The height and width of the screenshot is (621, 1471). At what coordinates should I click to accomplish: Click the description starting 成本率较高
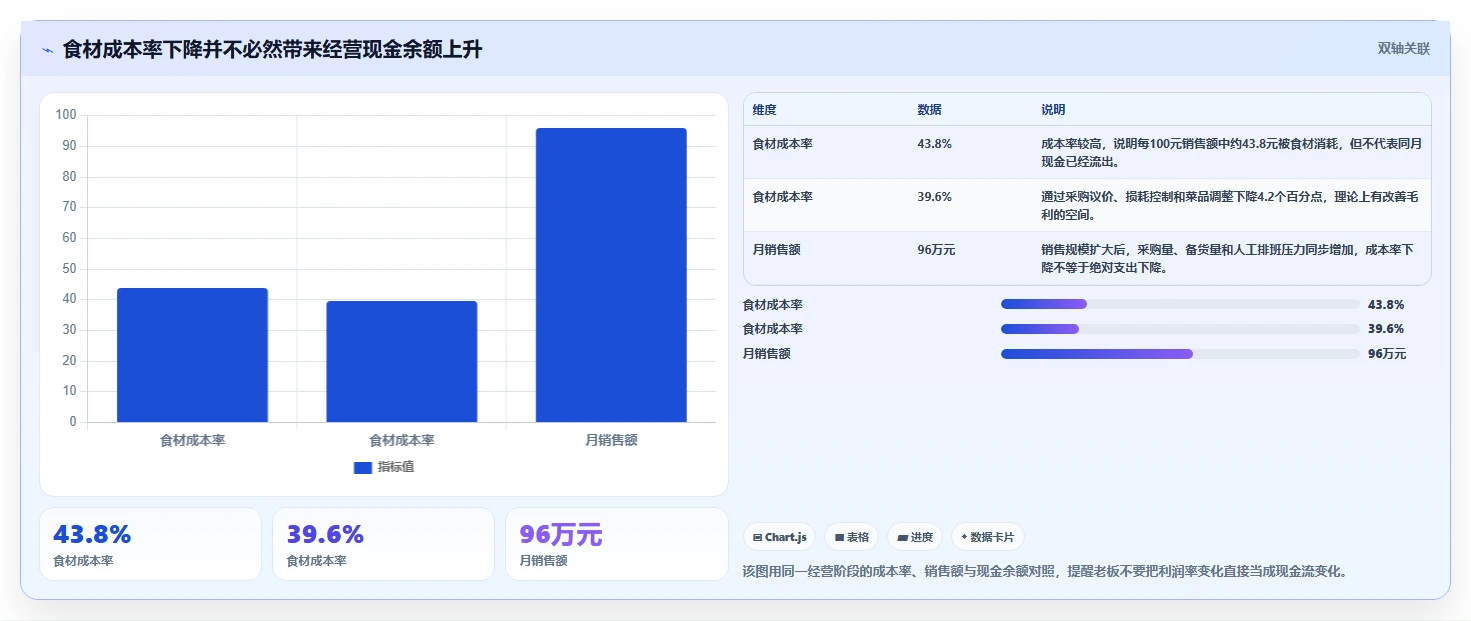click(x=1231, y=152)
